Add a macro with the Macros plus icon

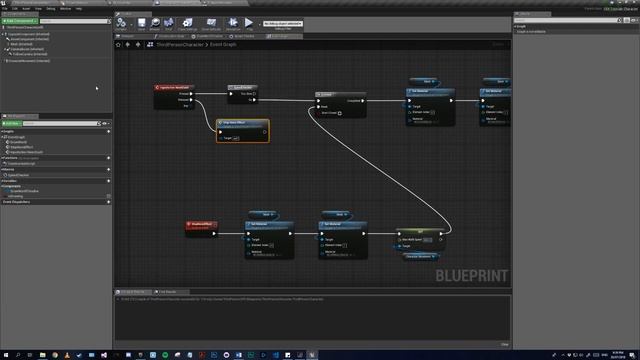tap(109, 169)
